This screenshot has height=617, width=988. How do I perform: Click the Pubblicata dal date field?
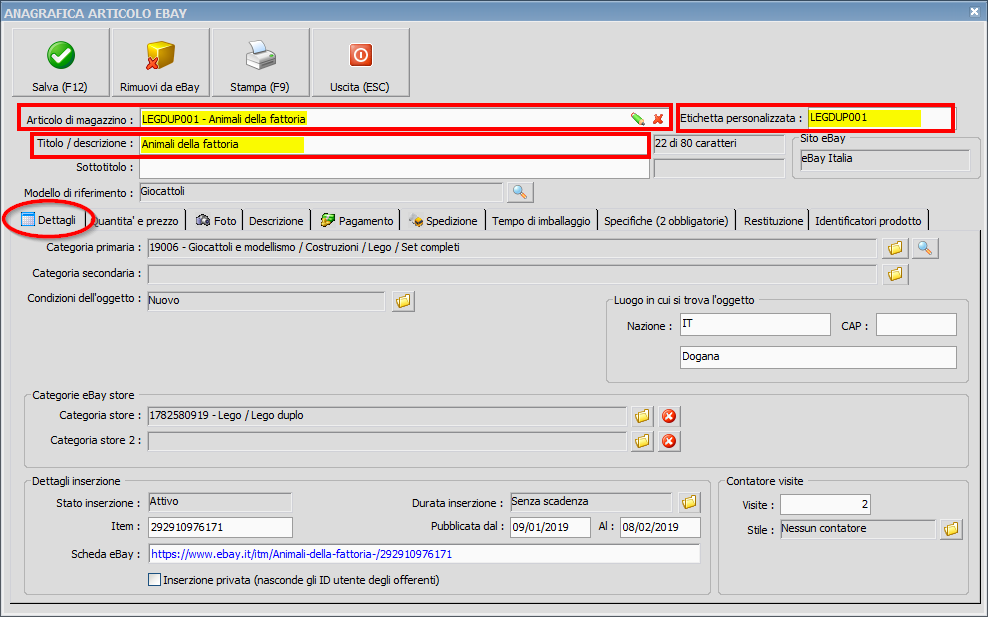[x=550, y=527]
